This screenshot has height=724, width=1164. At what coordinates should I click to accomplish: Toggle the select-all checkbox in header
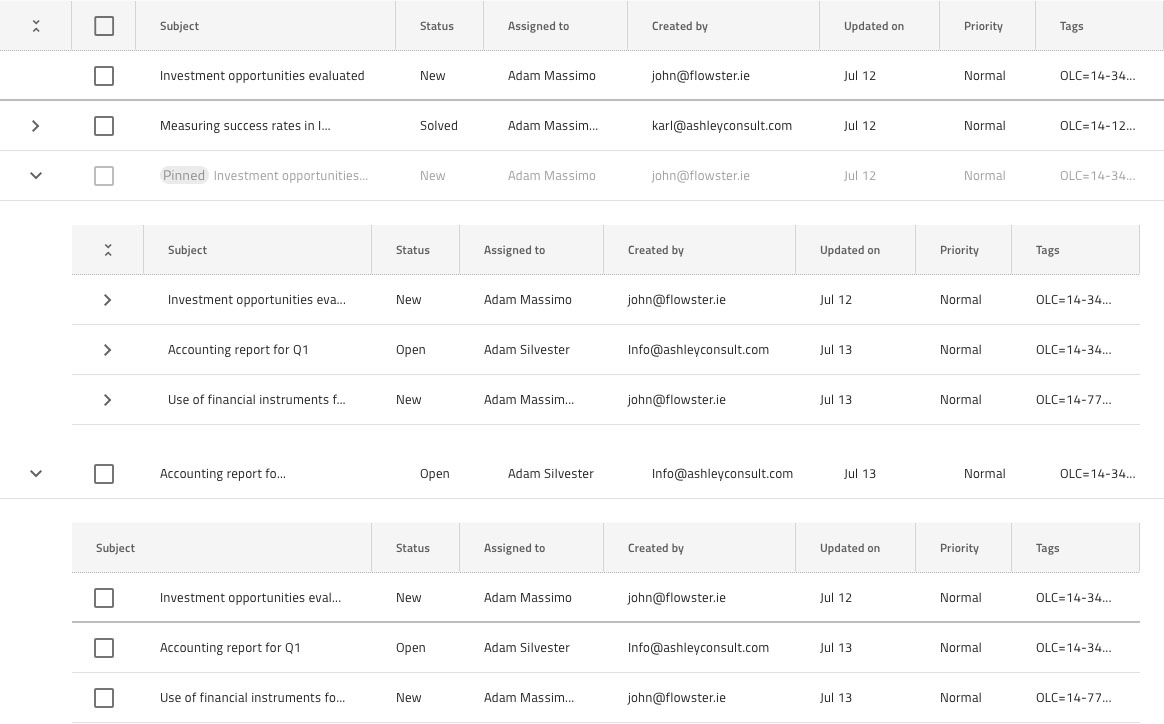(x=104, y=26)
